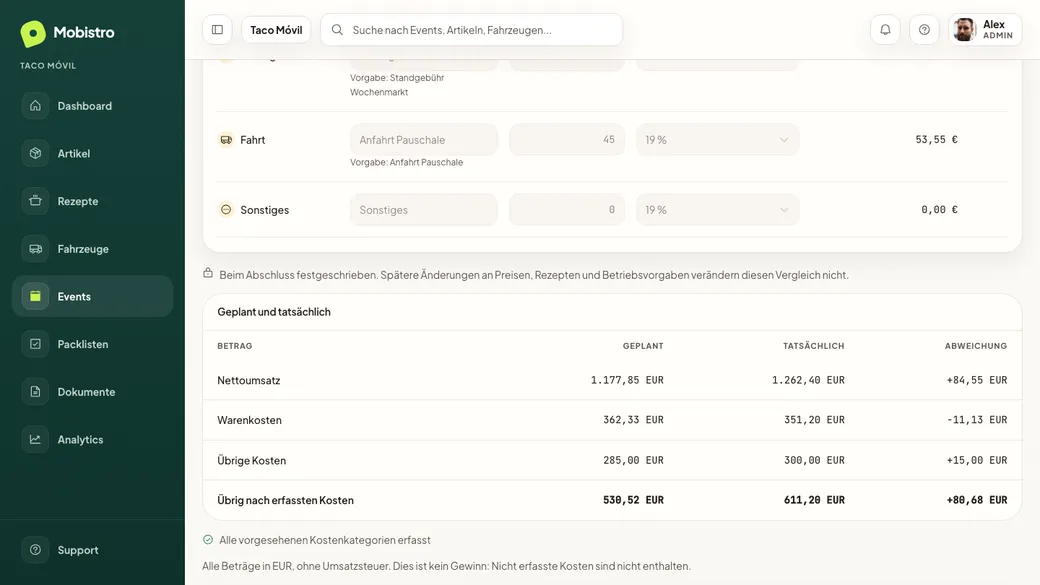Open Analytics via its chart icon
The height and width of the screenshot is (585, 1040).
(35, 440)
